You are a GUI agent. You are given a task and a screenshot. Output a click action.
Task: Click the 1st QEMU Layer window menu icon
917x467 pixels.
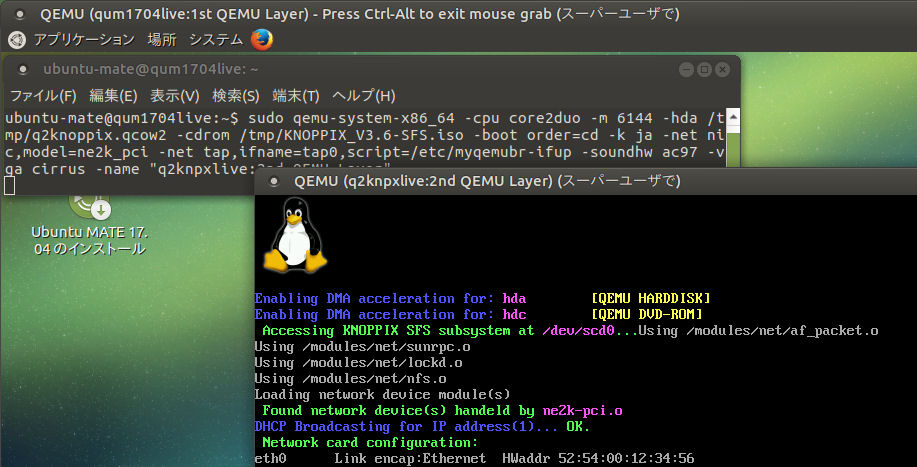tap(19, 14)
